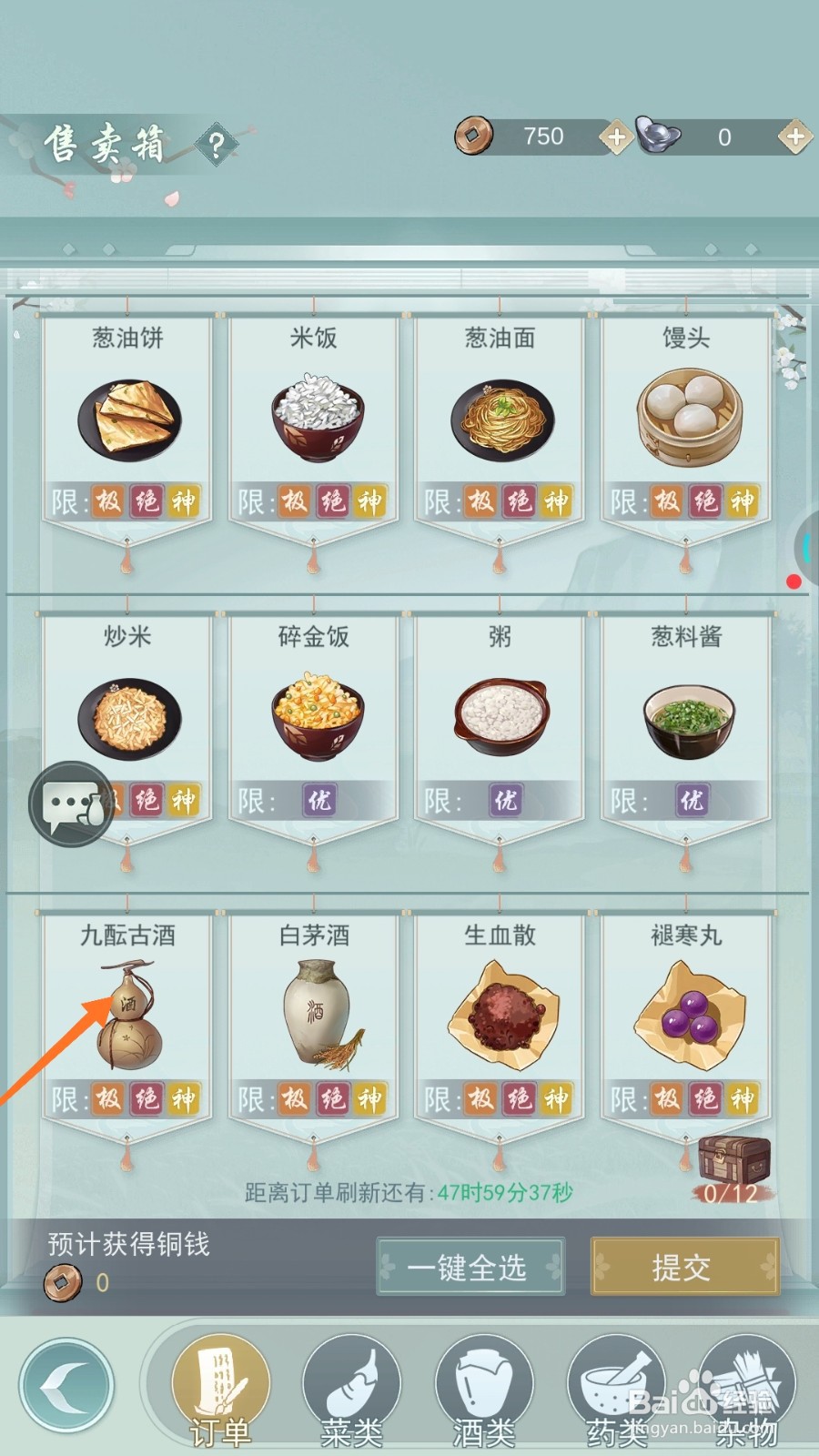Click the 提交 submit button
The image size is (819, 1456).
point(684,1267)
